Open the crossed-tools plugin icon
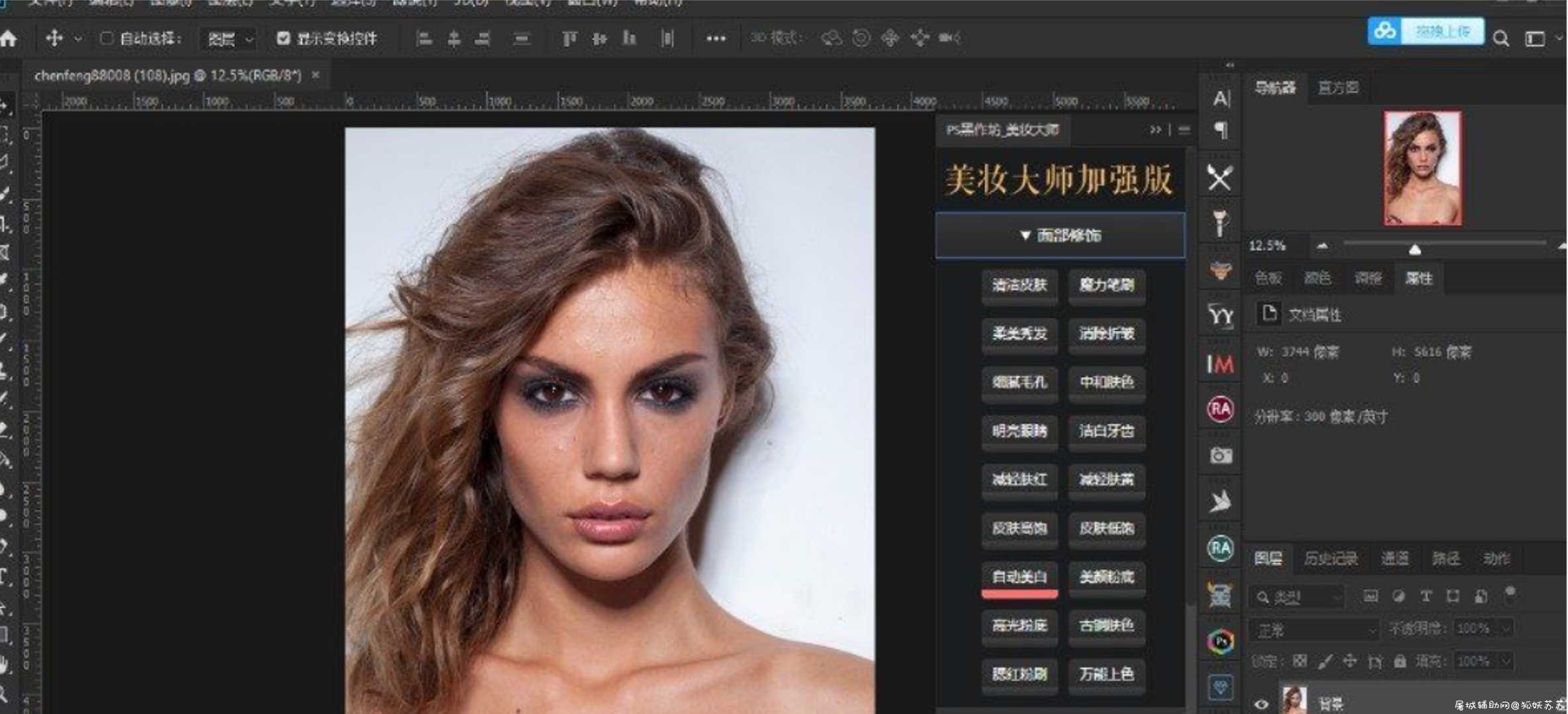The height and width of the screenshot is (714, 1568). coord(1220,178)
